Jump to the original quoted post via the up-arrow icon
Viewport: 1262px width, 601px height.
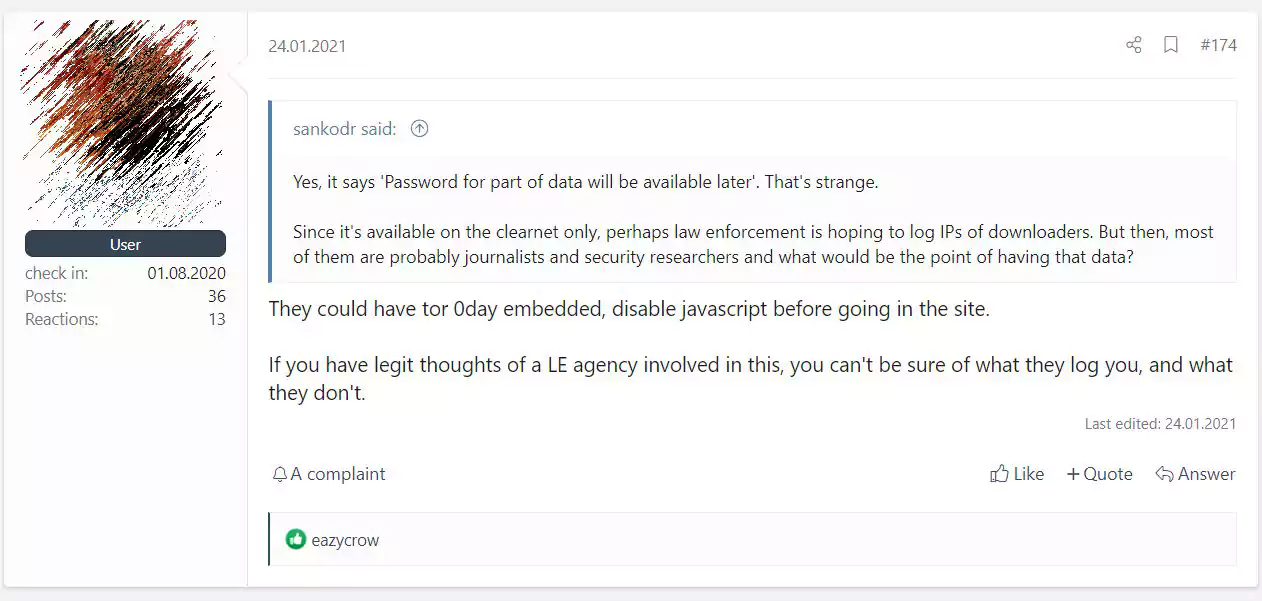(x=420, y=128)
